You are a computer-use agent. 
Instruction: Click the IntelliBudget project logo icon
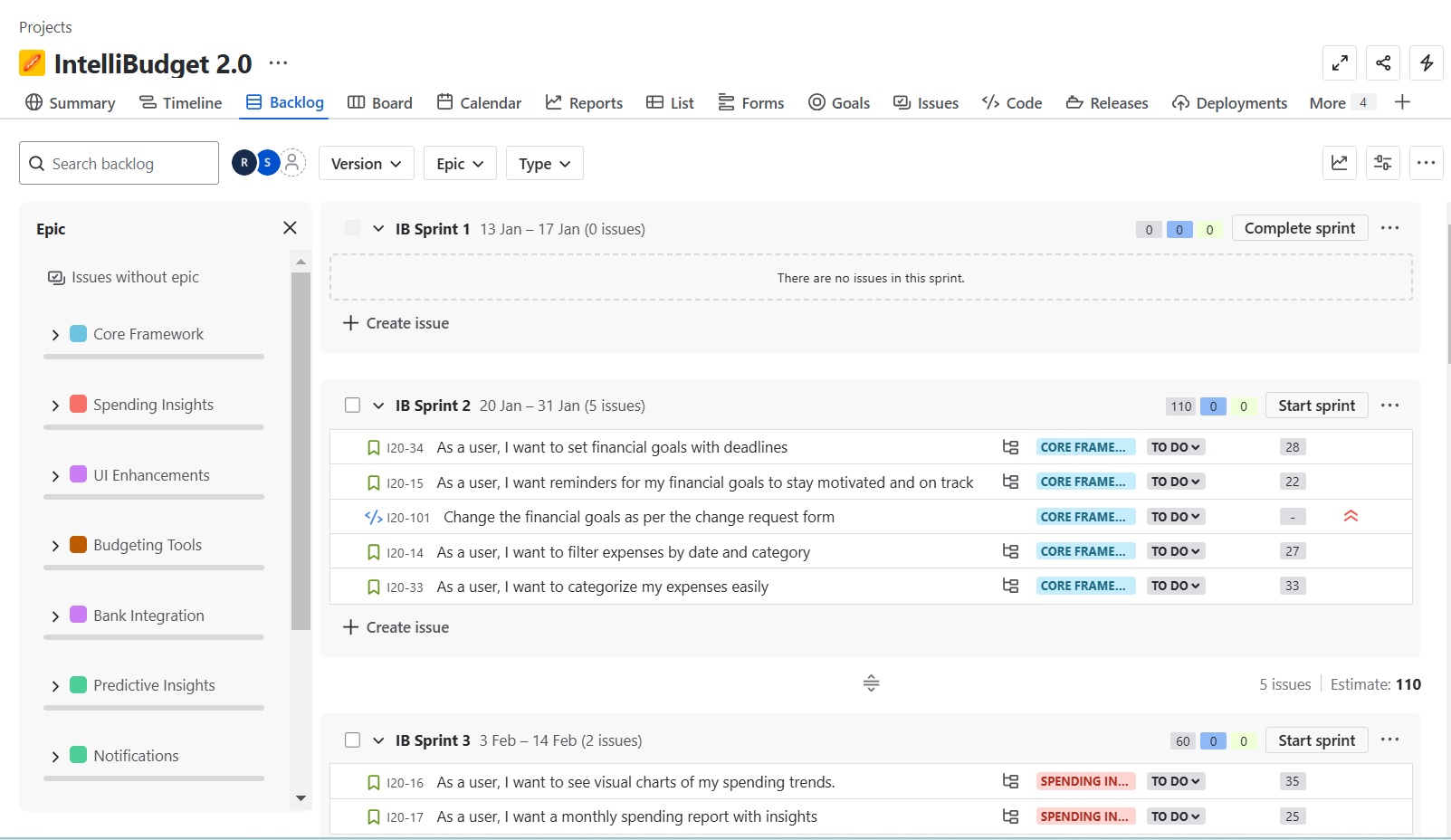pyautogui.click(x=32, y=62)
